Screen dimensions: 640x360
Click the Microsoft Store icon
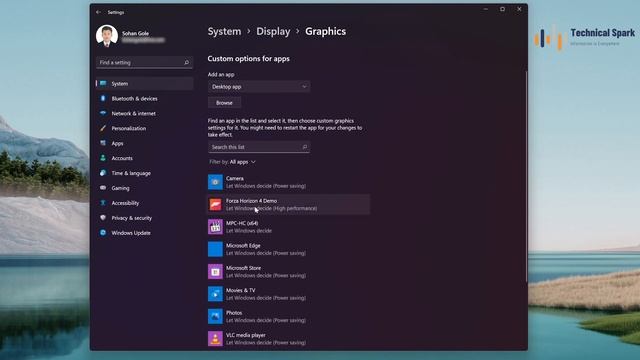point(215,272)
